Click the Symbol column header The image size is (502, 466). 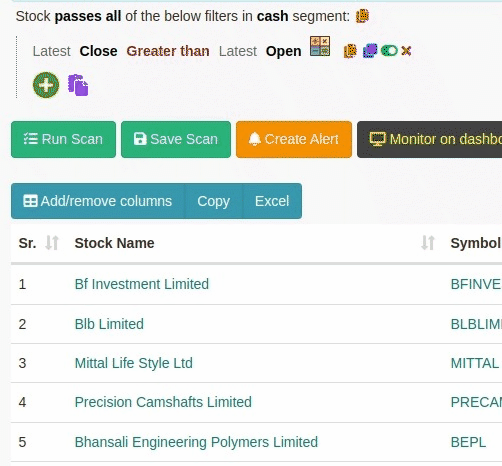click(x=476, y=243)
